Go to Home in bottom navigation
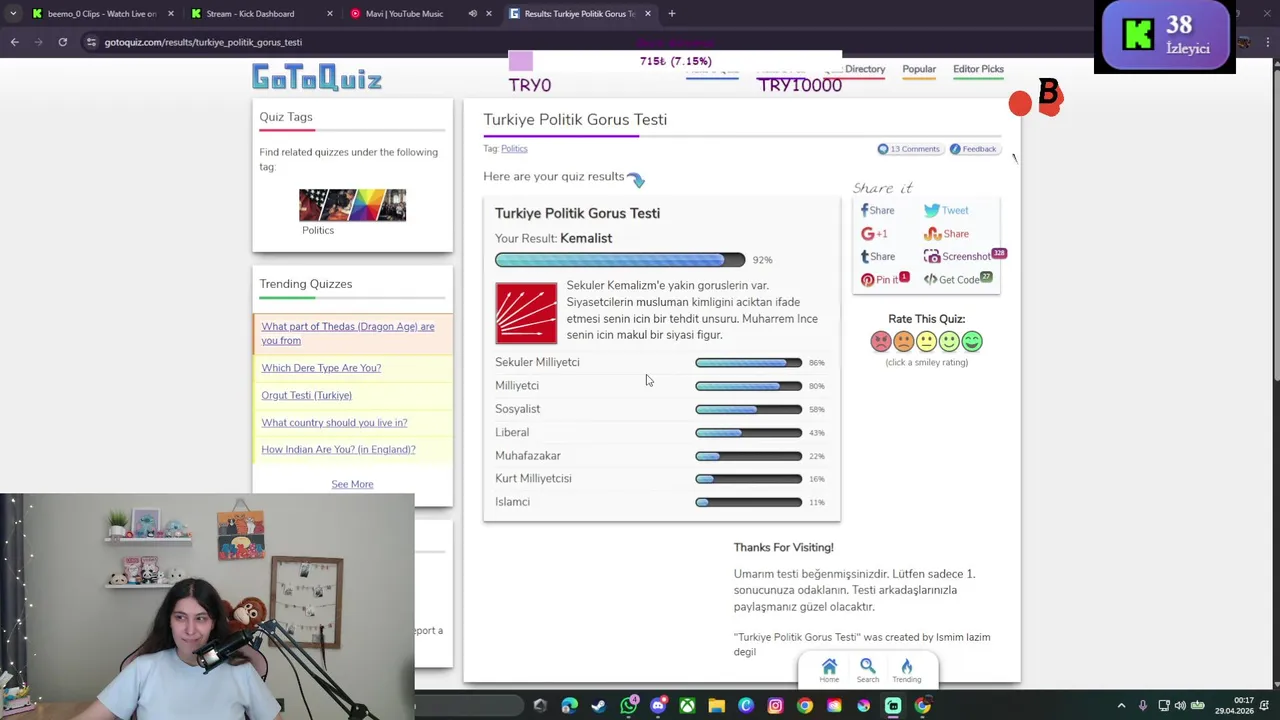 coord(829,671)
